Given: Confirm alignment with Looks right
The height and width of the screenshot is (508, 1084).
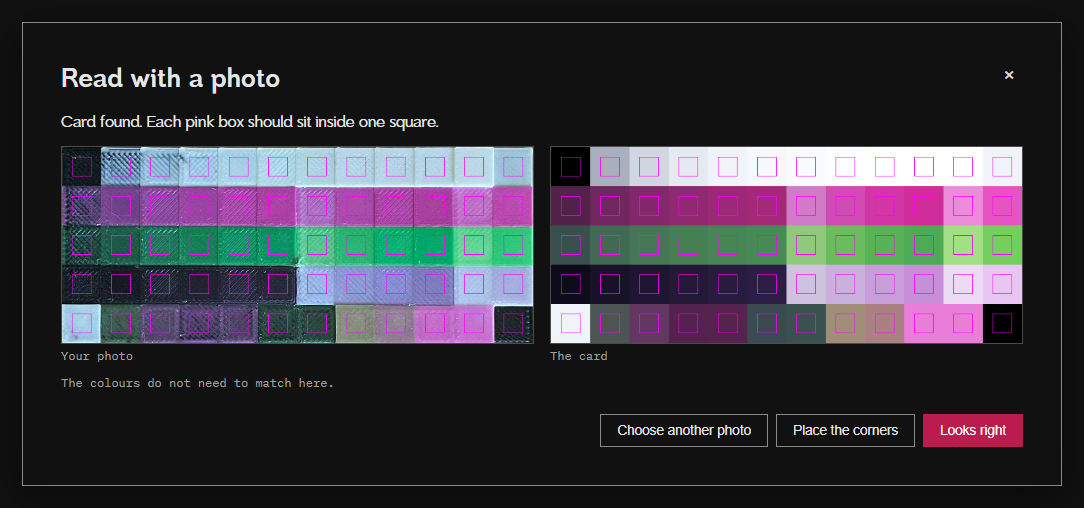Looking at the screenshot, I should pyautogui.click(x=973, y=431).
